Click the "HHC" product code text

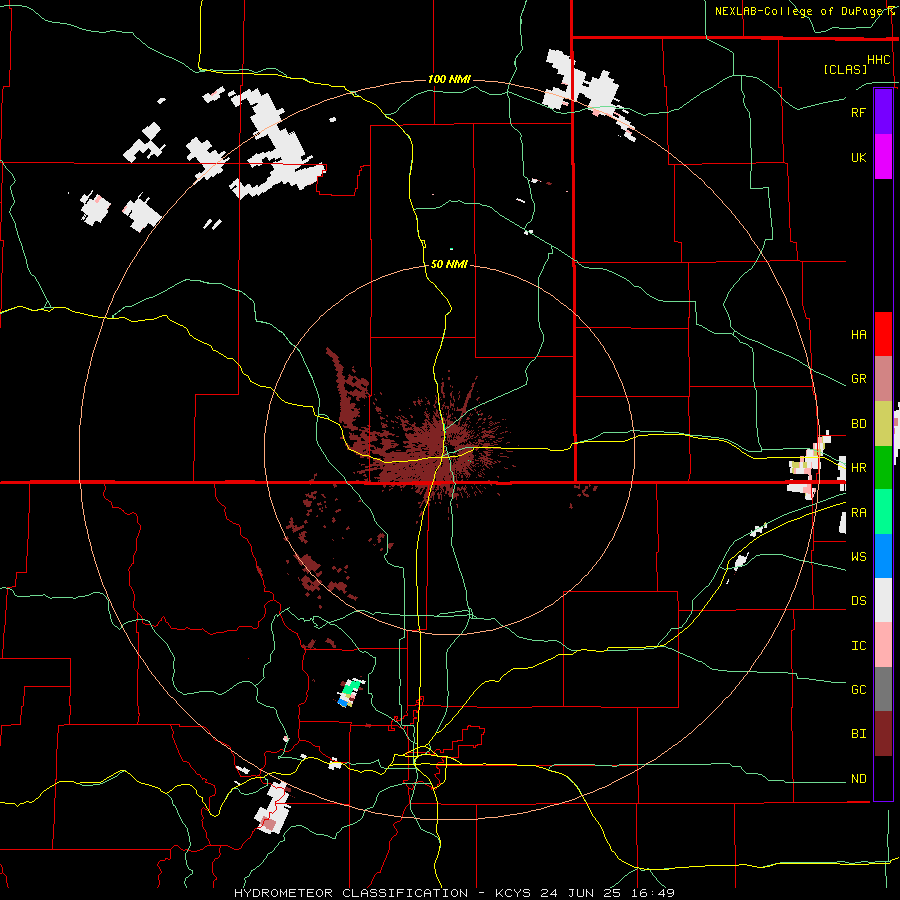879,60
